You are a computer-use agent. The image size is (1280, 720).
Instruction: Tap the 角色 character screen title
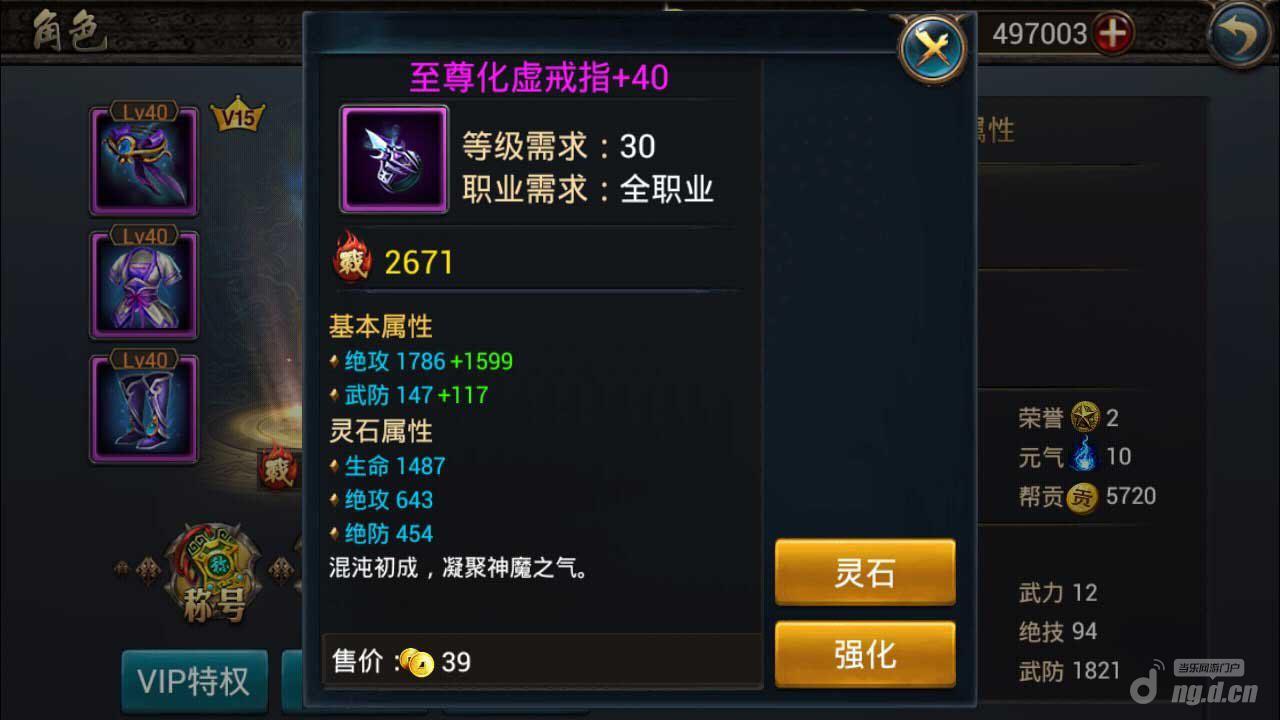(70, 32)
